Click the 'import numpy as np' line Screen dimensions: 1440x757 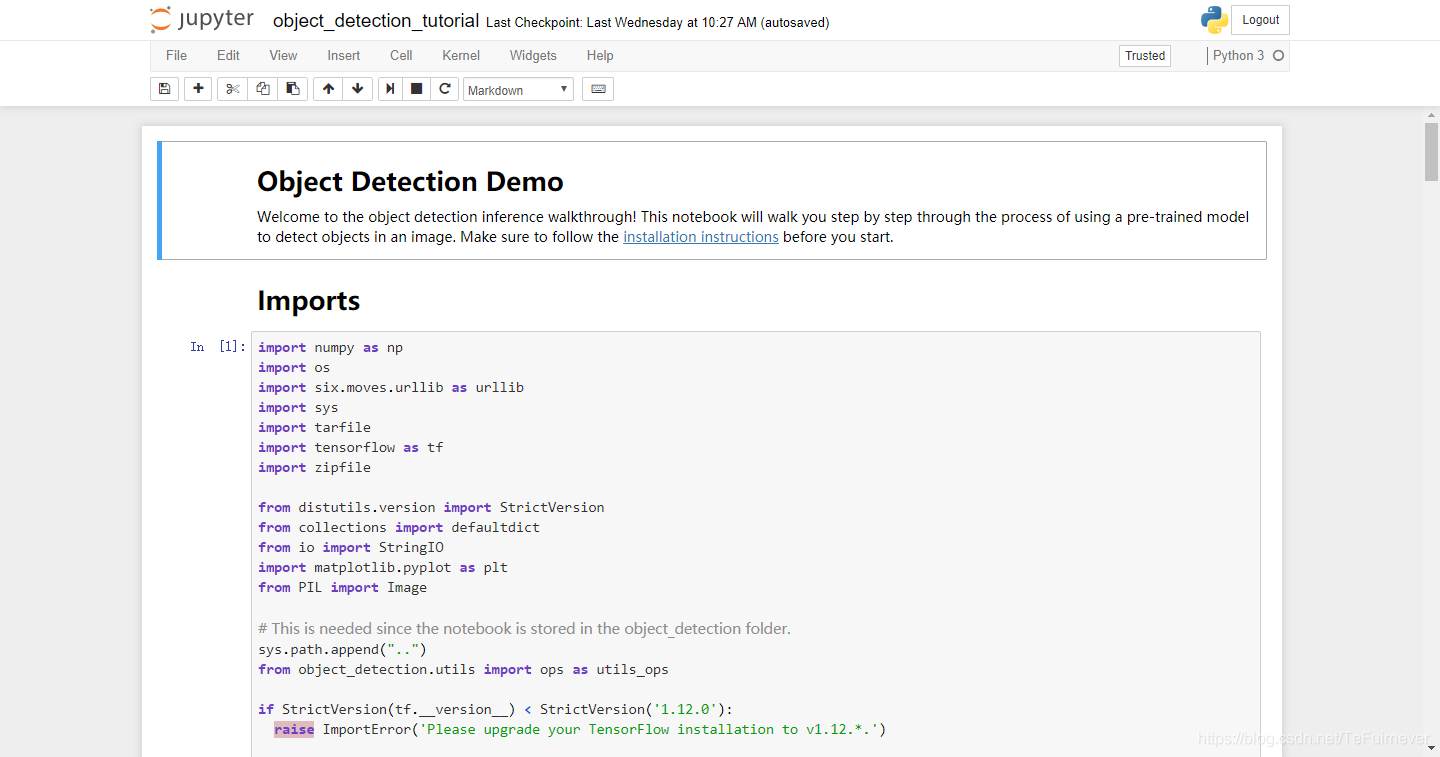(x=330, y=347)
